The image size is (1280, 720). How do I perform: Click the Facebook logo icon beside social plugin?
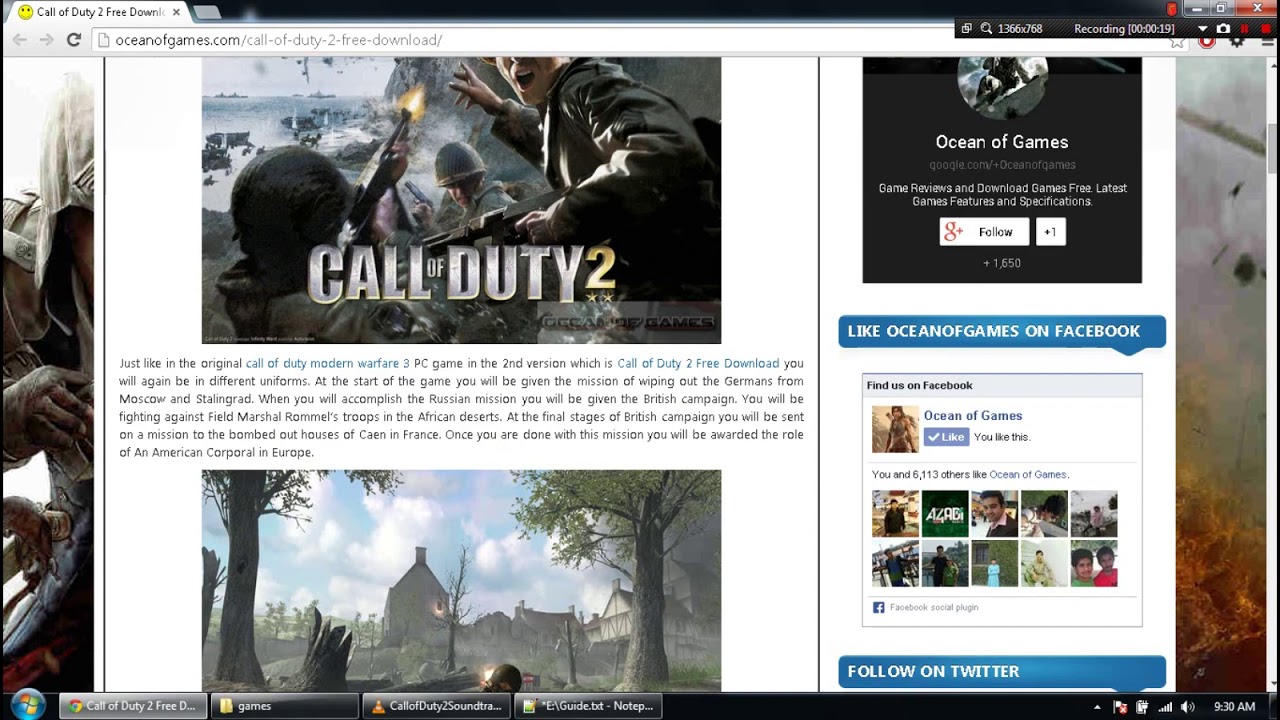(x=879, y=607)
